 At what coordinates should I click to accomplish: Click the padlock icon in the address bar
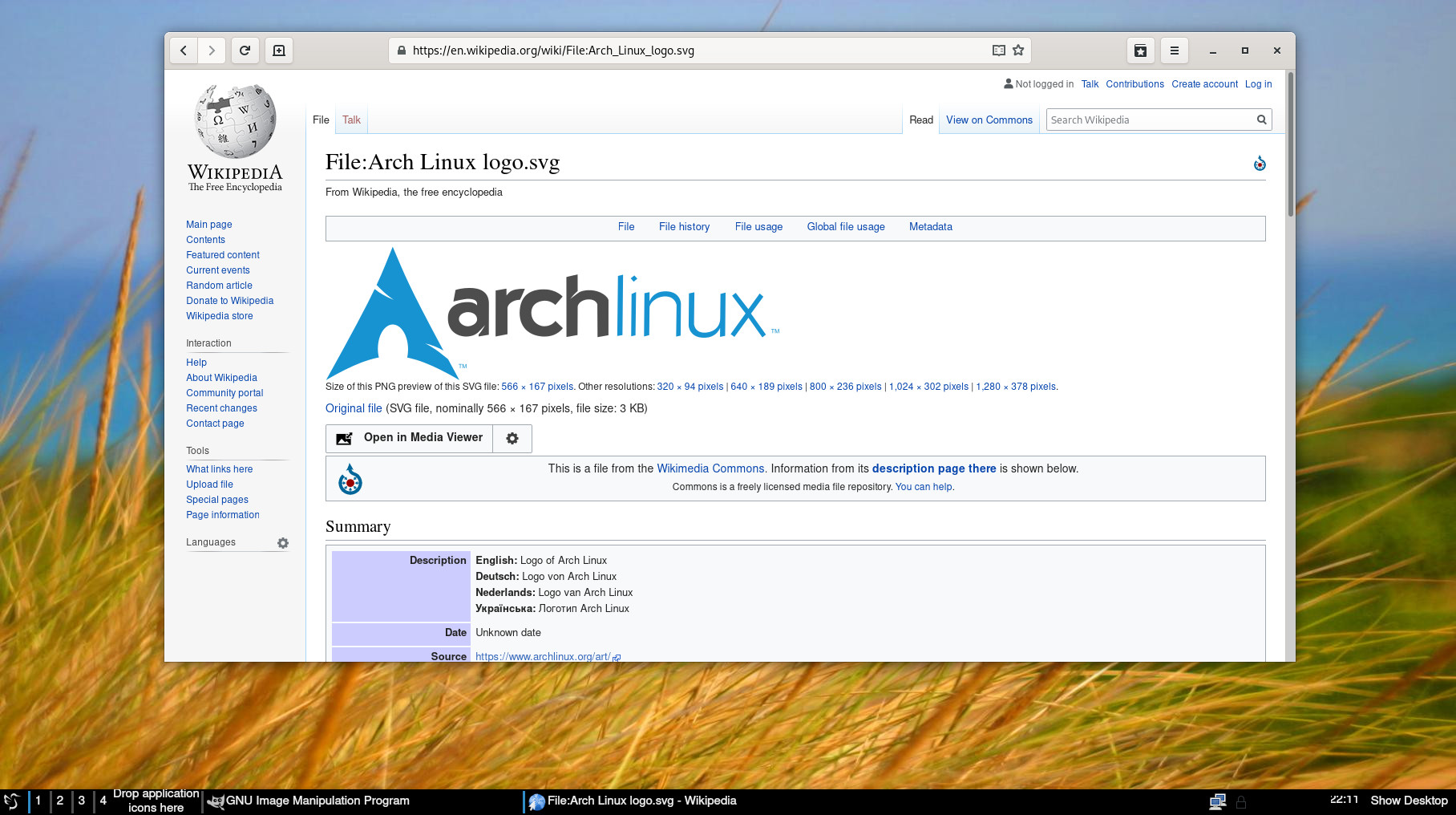(x=401, y=50)
